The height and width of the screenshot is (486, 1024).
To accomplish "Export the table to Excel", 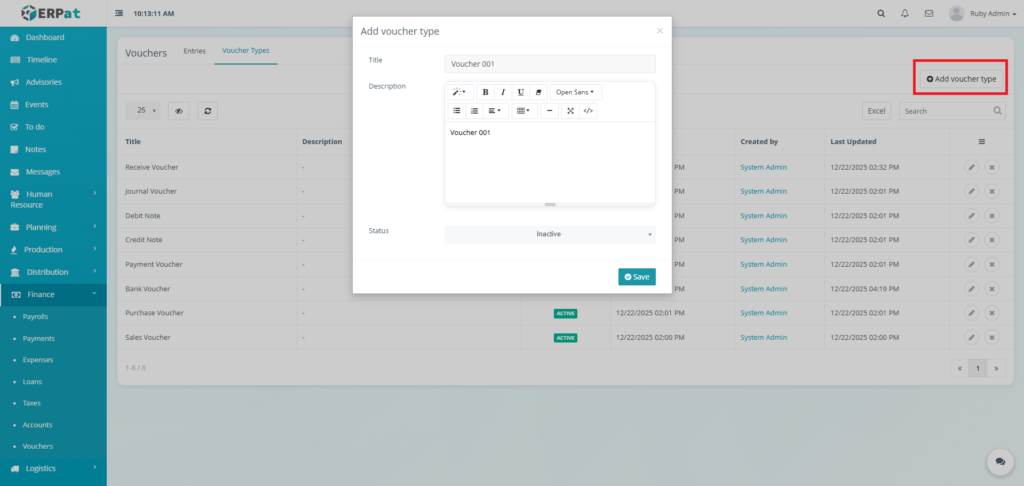I will point(876,111).
